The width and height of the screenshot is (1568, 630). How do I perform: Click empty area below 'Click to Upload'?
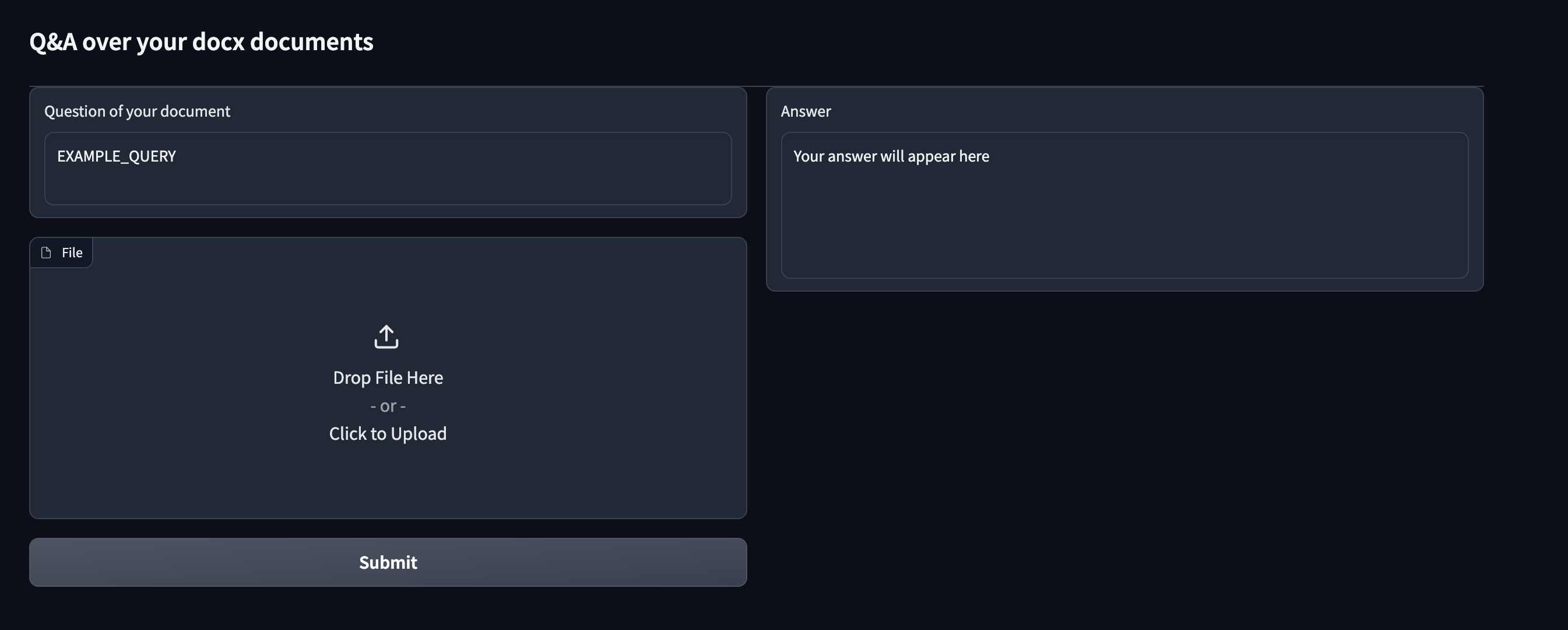pos(388,481)
